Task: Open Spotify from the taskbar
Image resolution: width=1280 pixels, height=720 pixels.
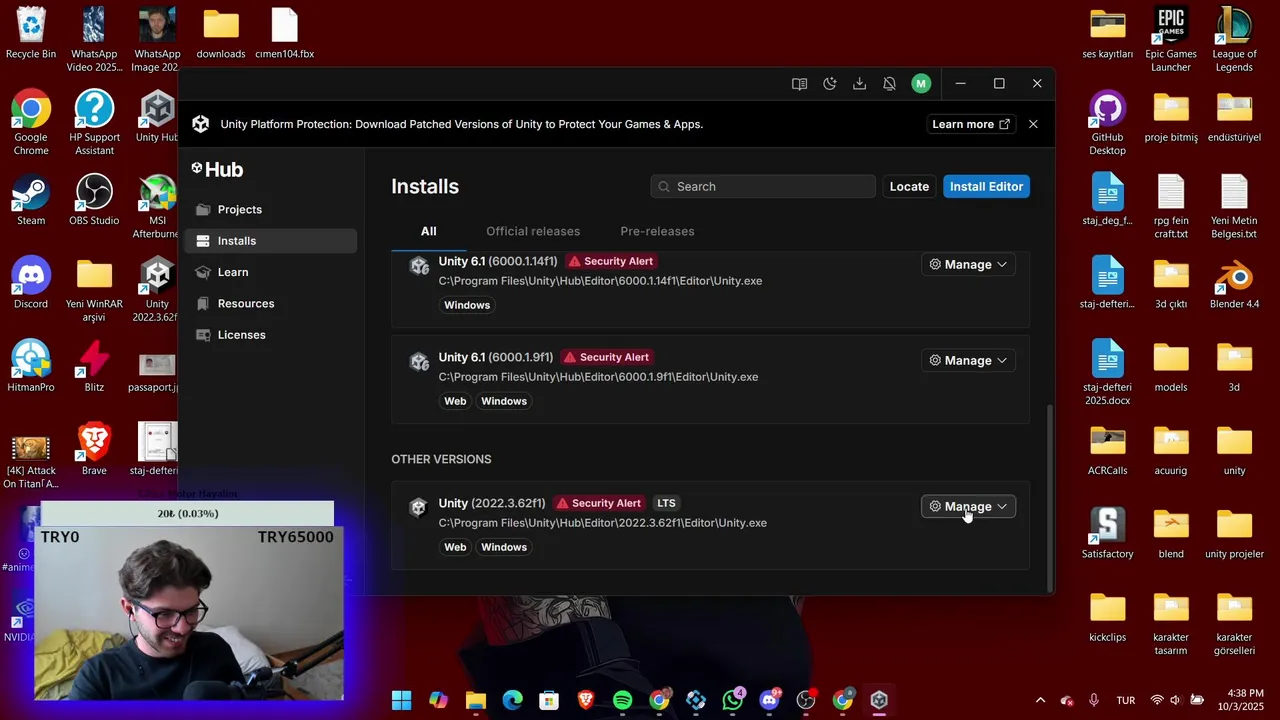Action: coord(622,700)
